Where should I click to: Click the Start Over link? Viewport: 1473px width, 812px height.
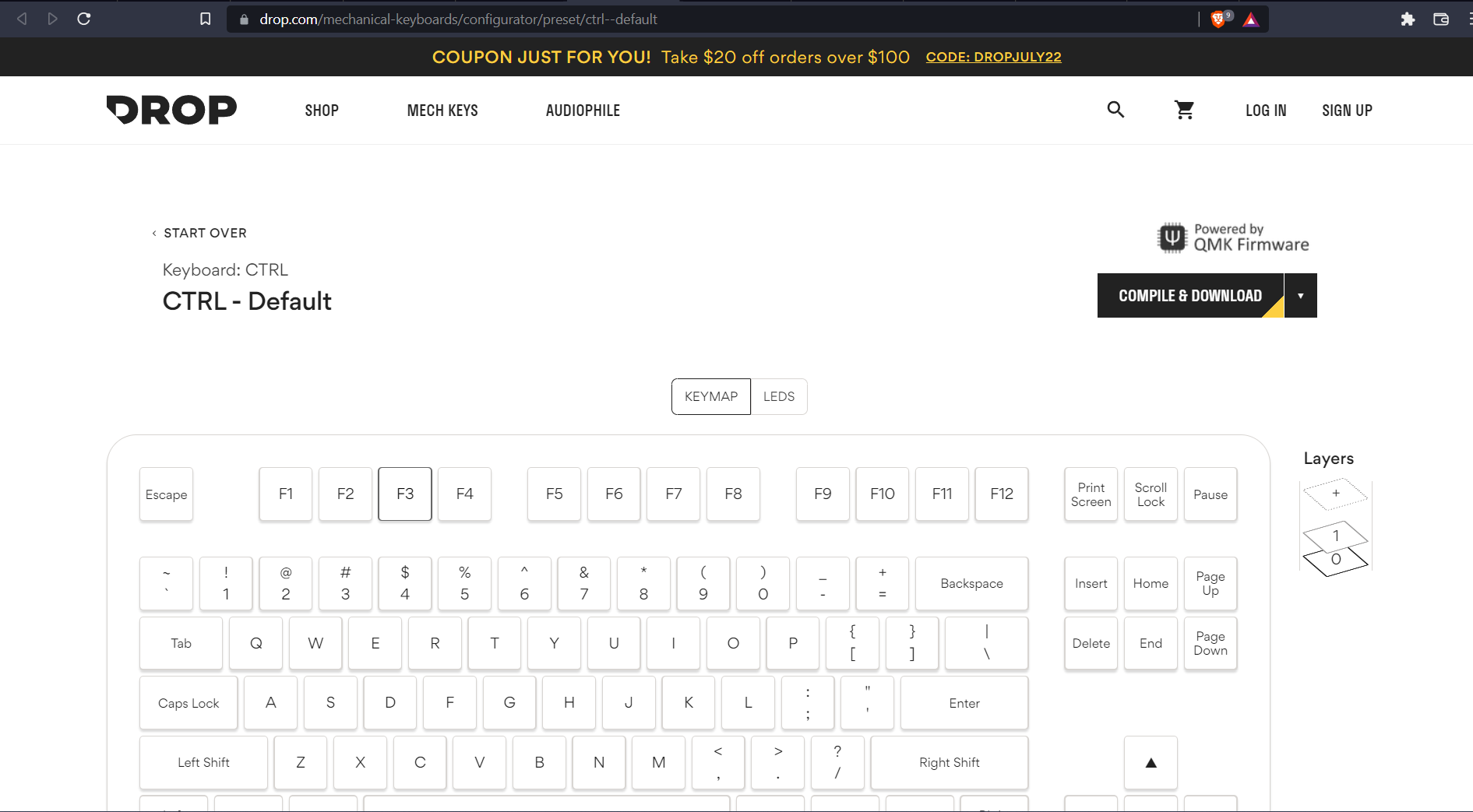(204, 234)
